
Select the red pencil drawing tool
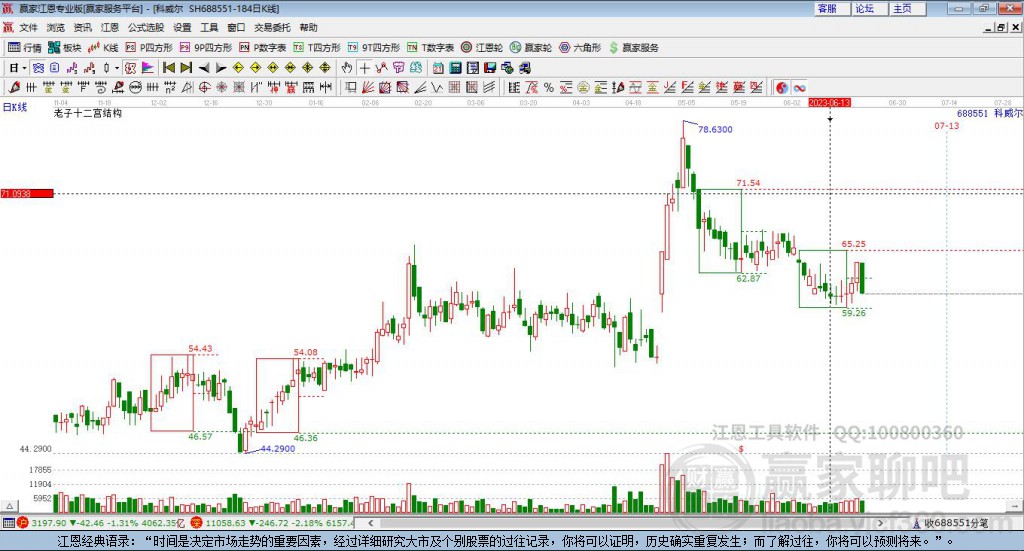(14, 87)
